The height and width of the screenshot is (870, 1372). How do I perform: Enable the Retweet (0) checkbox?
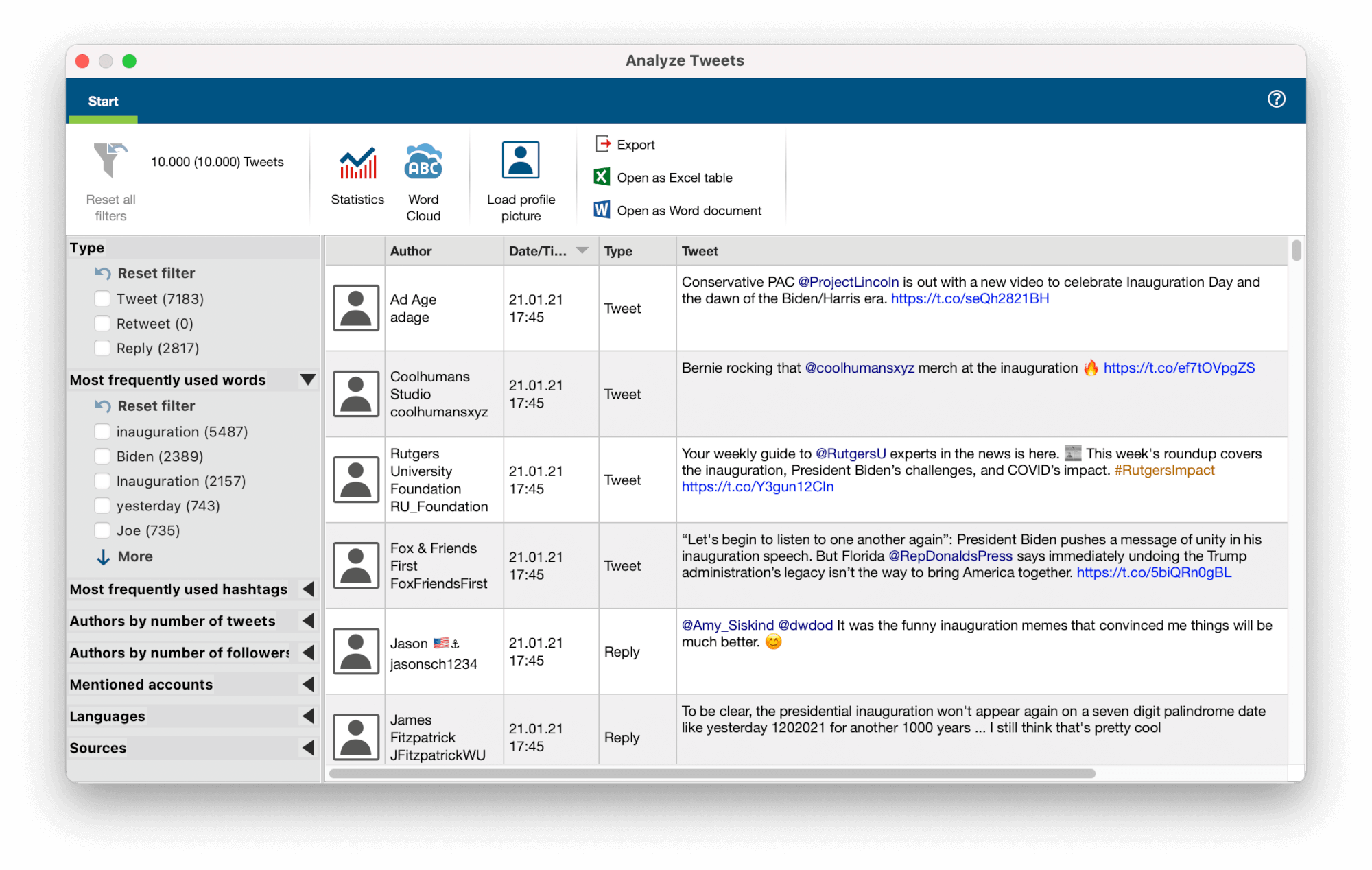(x=102, y=323)
